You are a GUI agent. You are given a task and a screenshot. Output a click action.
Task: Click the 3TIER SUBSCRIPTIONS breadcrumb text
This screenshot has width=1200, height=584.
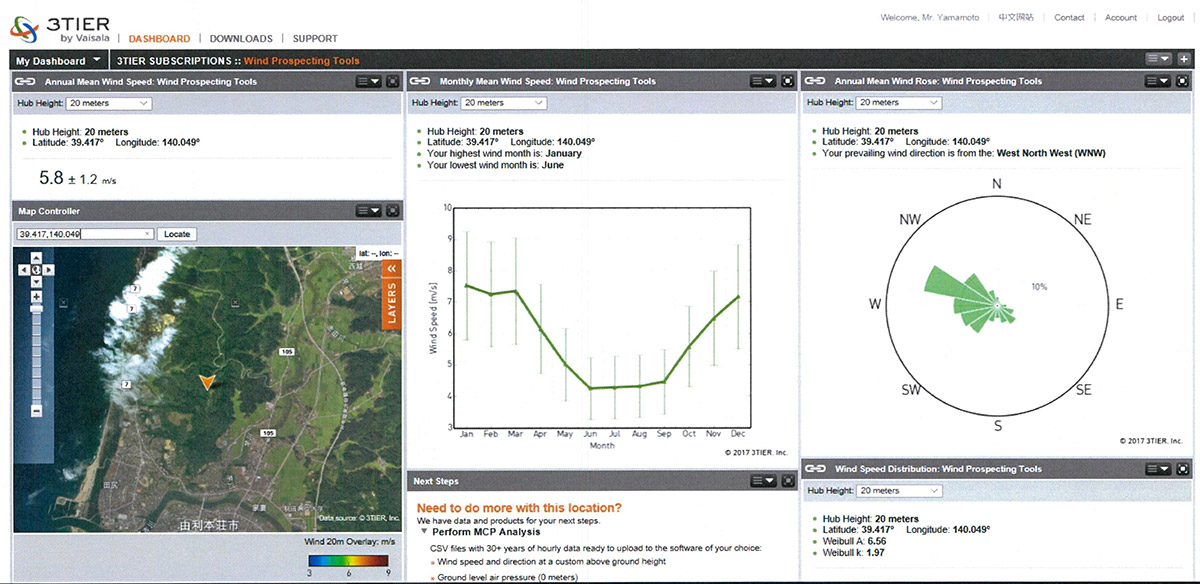(173, 61)
